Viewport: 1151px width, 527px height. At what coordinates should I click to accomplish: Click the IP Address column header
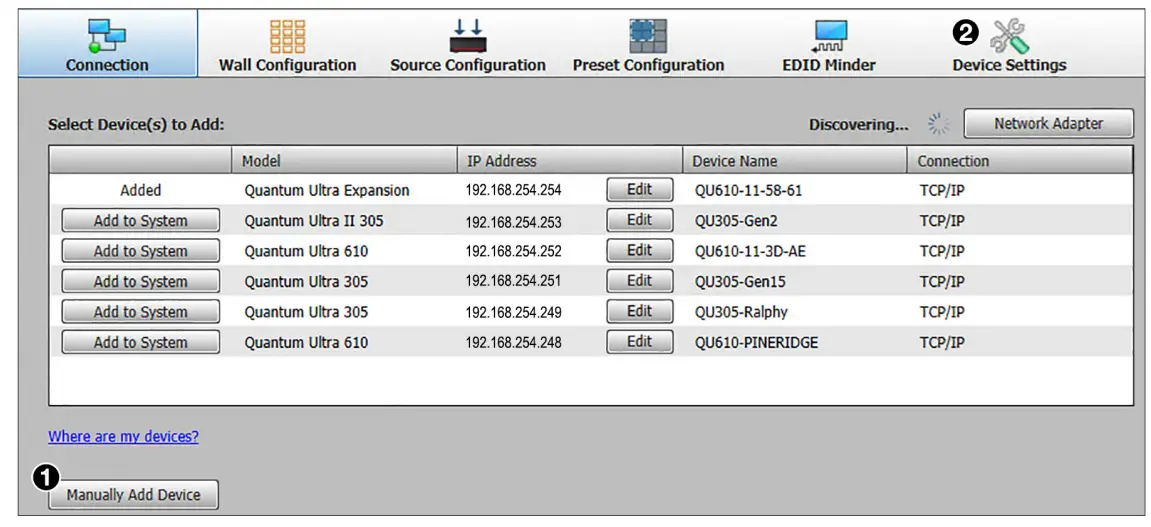tap(569, 161)
